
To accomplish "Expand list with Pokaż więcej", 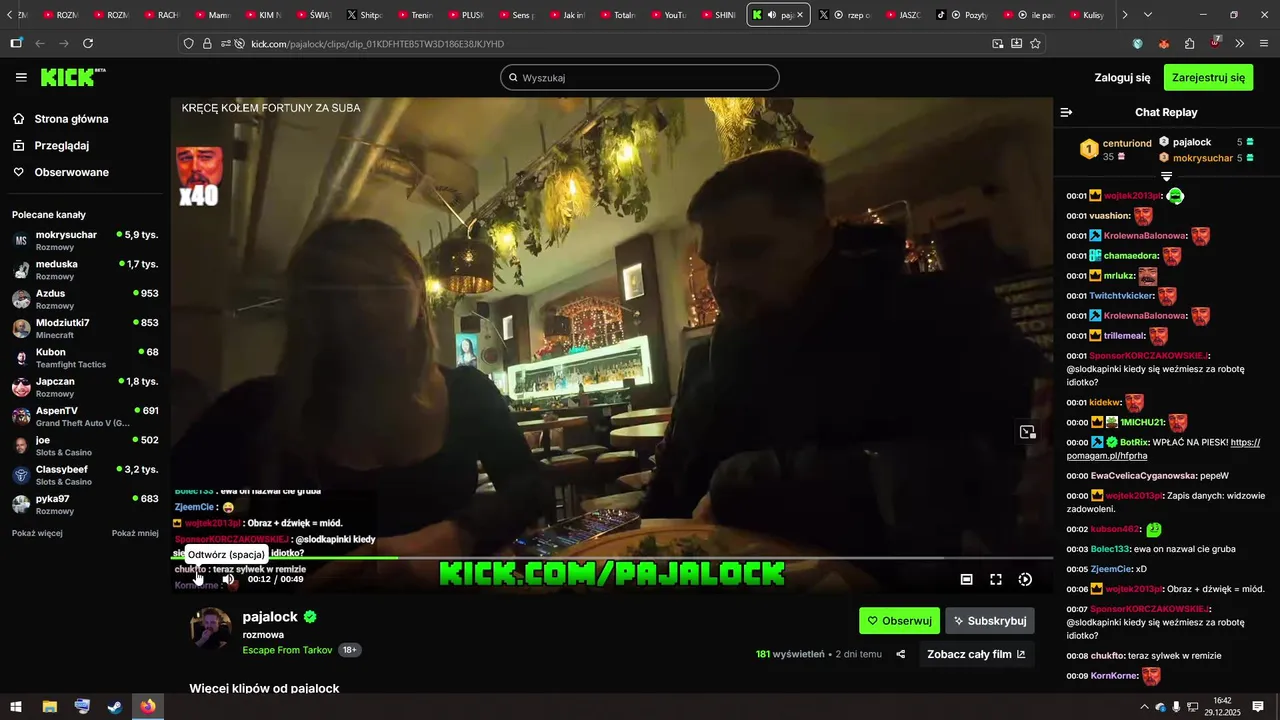I will tap(37, 533).
